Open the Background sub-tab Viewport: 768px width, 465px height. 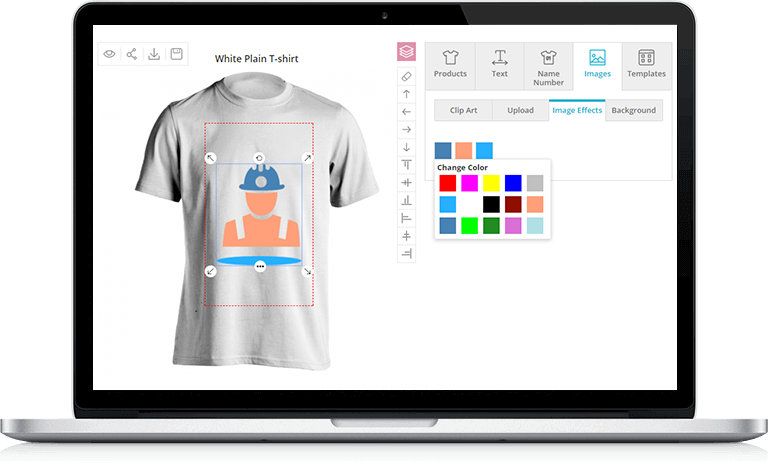tap(634, 110)
